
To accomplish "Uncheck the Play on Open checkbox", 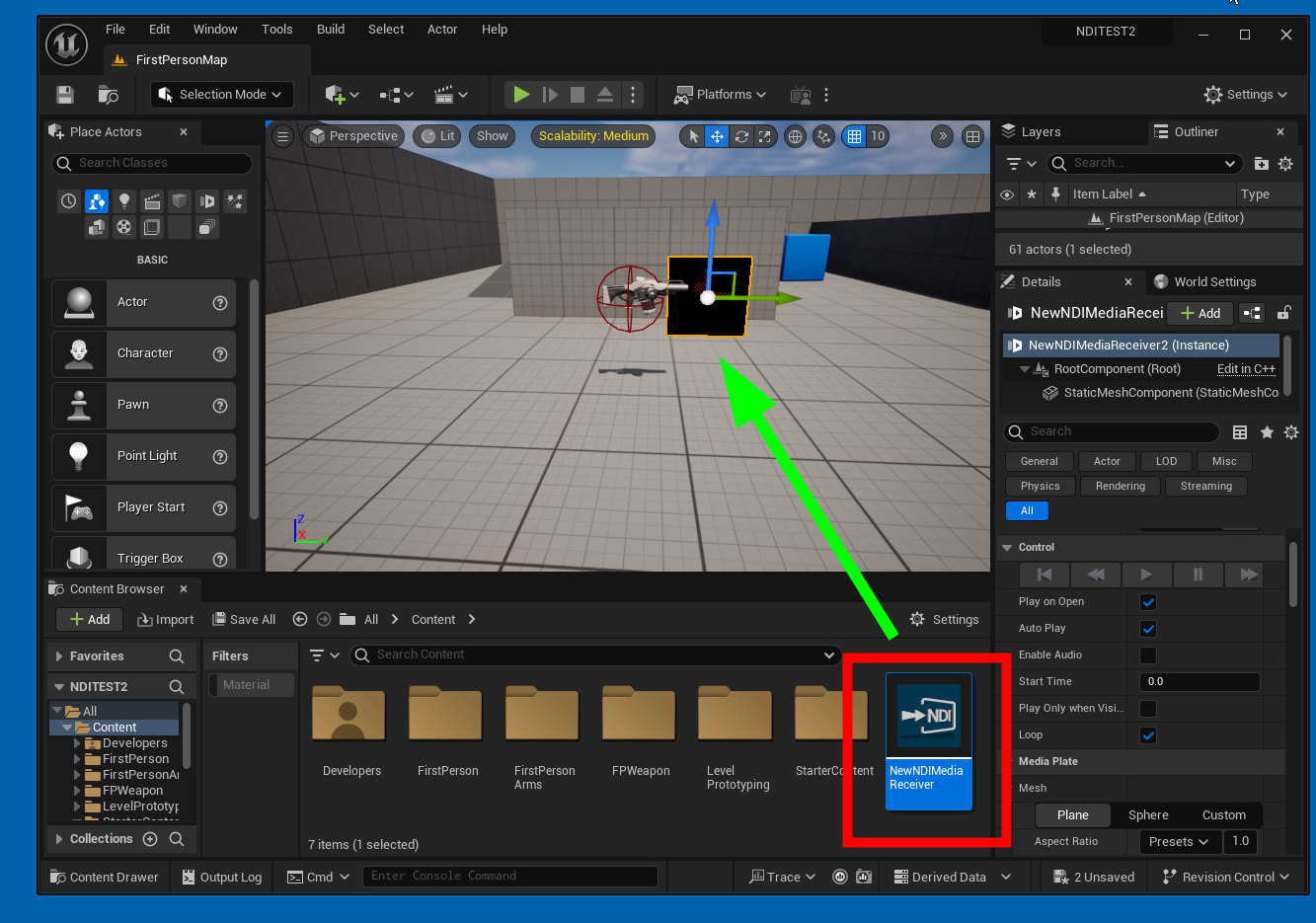I will coord(1147,602).
